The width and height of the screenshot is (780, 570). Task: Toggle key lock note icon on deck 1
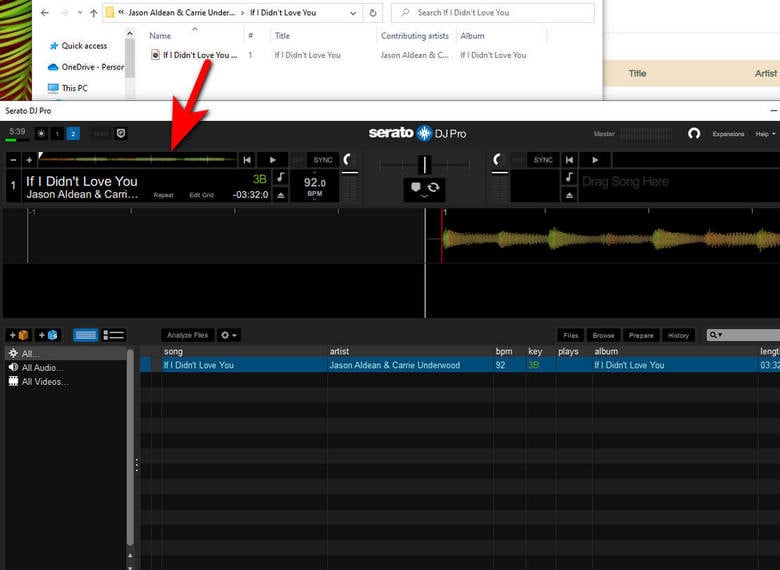(x=281, y=177)
